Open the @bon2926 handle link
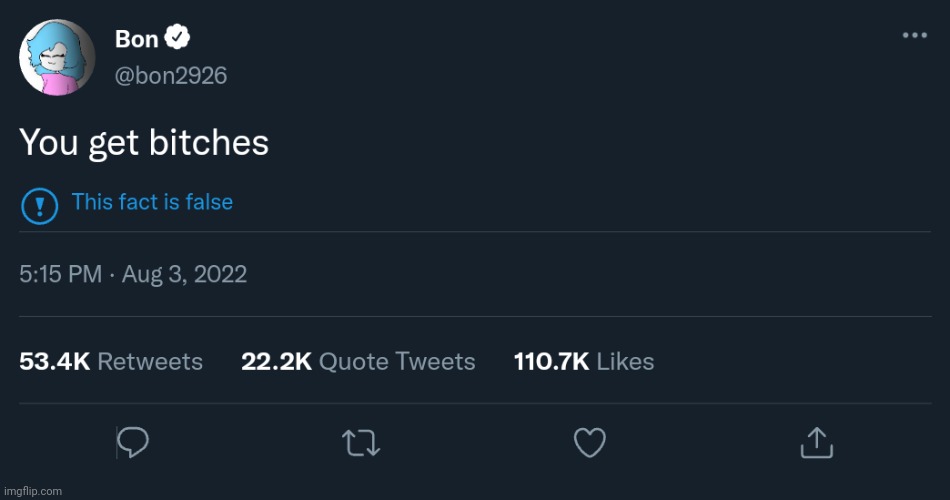Viewport: 950px width, 500px height. point(171,75)
